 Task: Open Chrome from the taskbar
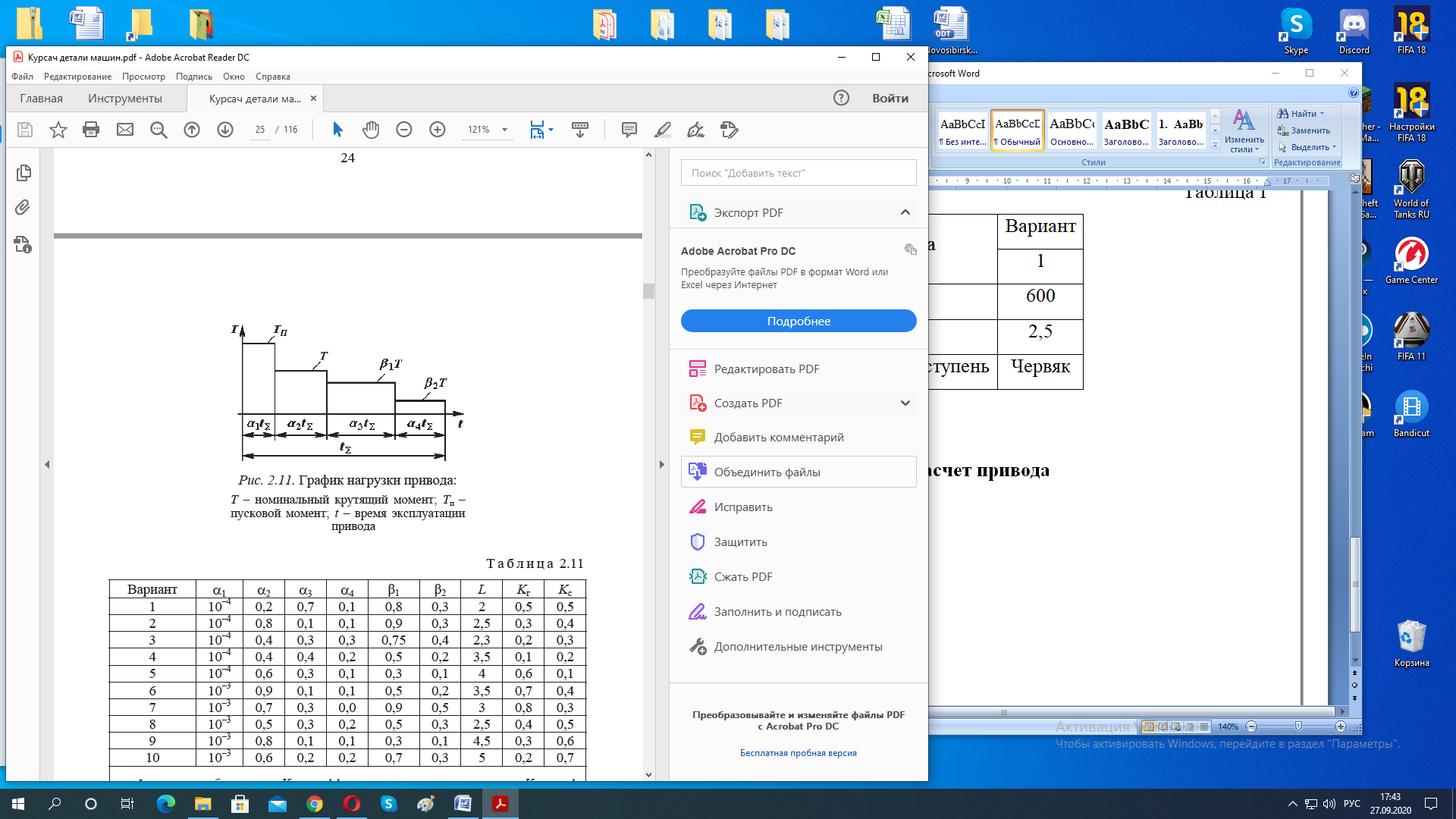(314, 804)
